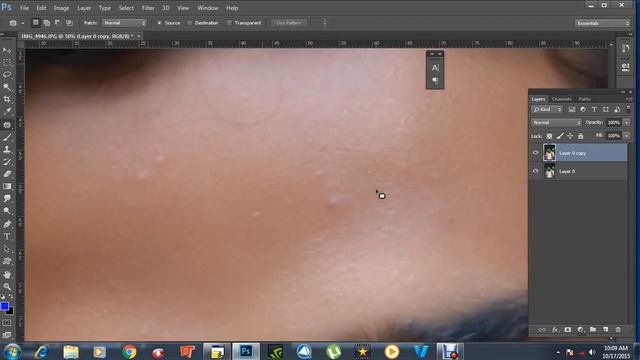Screen dimensions: 640x360
Task: Open the layer filter Kind dropdown
Action: point(547,109)
